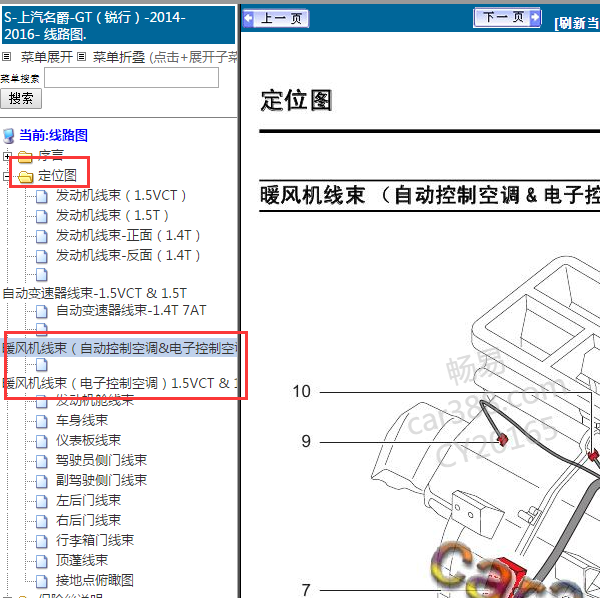The image size is (600, 598).
Task: Click 菜单折叠 to collapse all menus
Action: click(119, 57)
